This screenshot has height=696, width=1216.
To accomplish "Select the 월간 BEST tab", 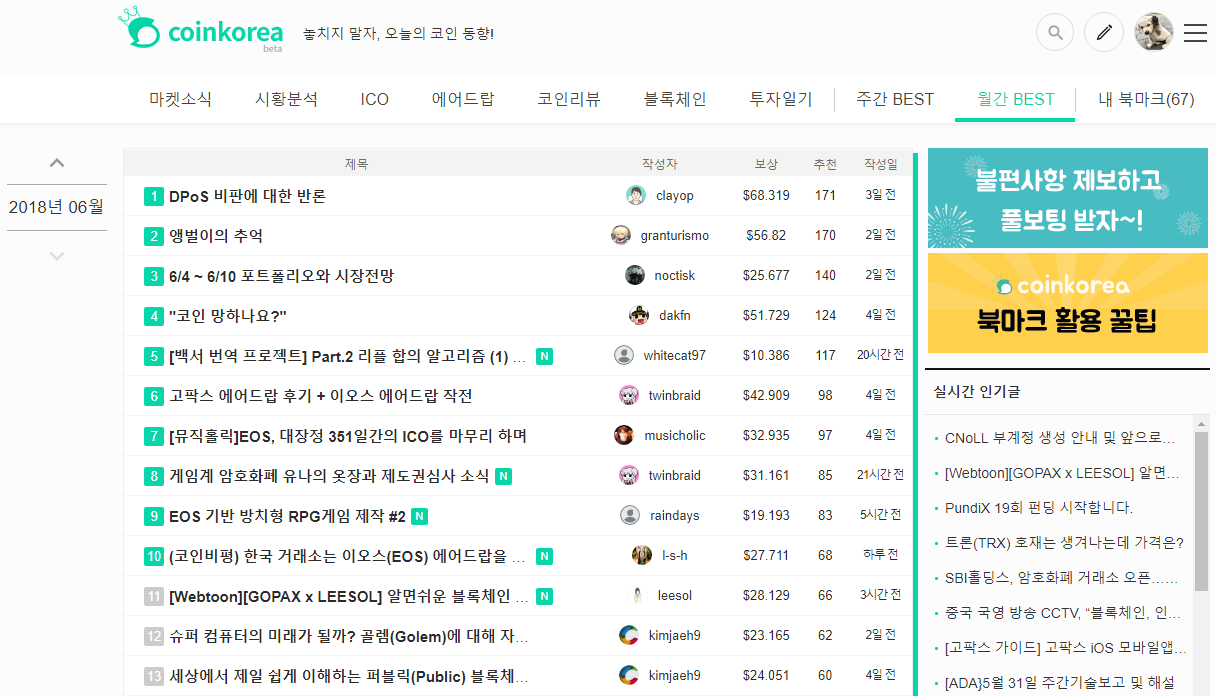I will tap(1015, 99).
